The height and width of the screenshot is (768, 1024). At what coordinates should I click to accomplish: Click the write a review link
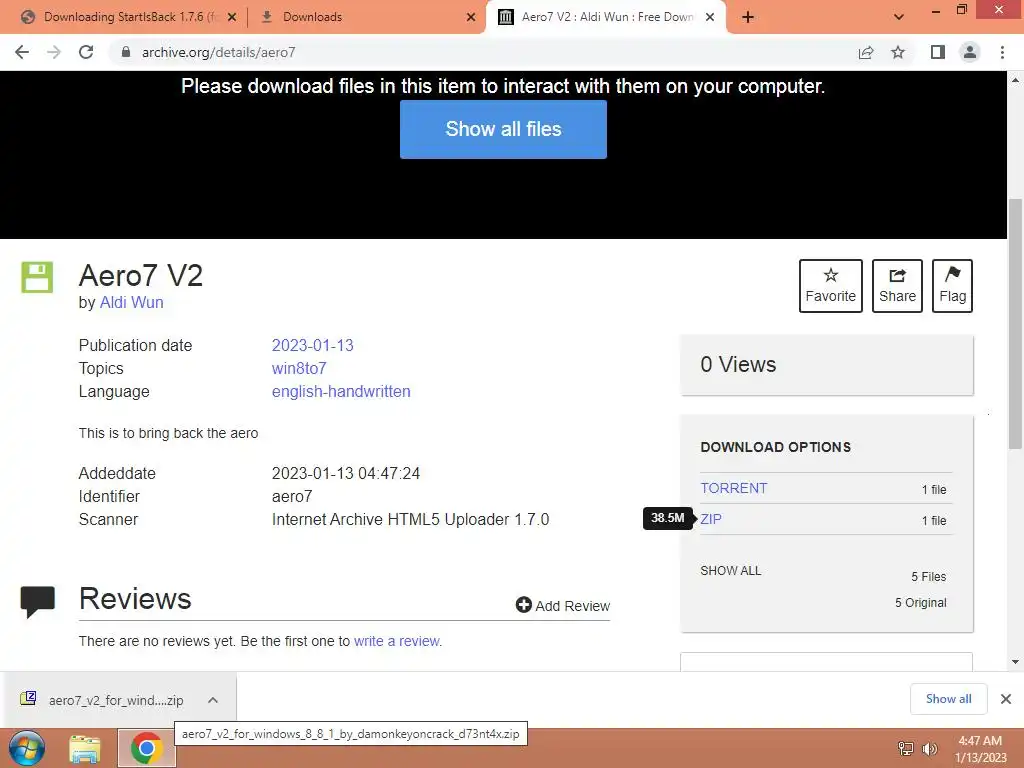[398, 641]
